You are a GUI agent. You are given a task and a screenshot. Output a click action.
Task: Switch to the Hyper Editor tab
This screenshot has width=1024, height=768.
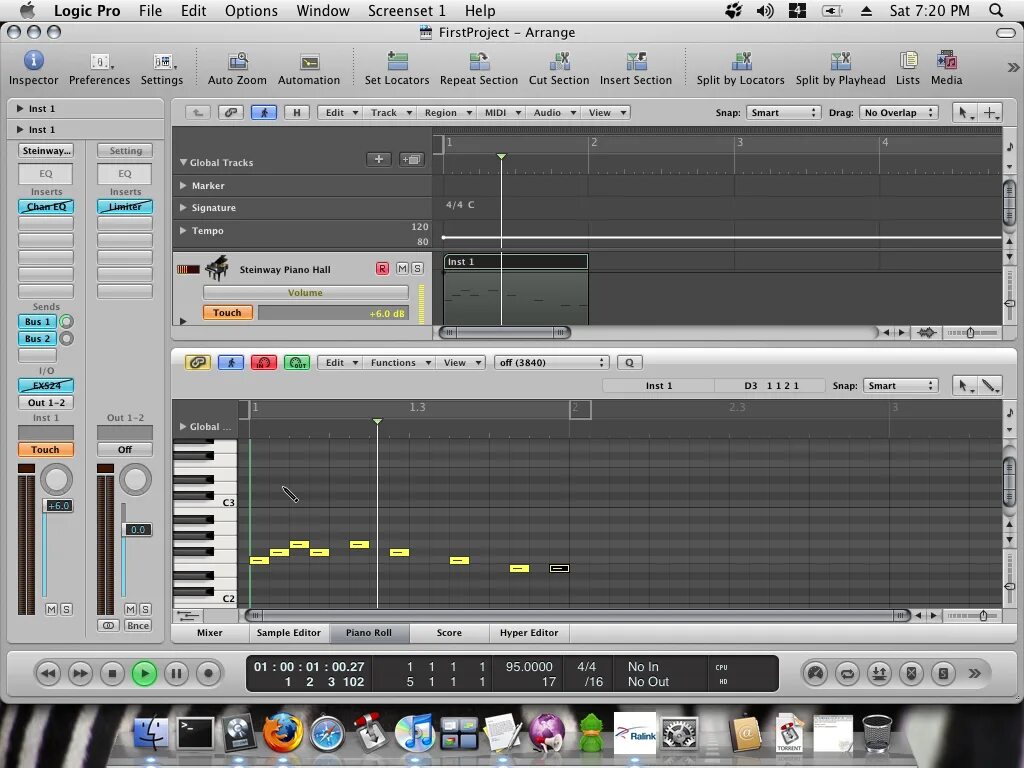pyautogui.click(x=529, y=633)
